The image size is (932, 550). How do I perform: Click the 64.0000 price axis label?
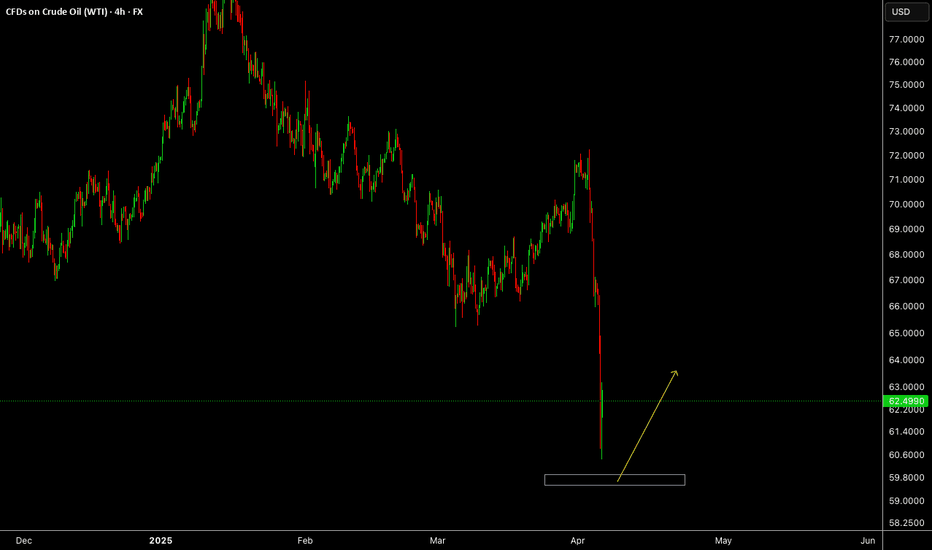[906, 360]
